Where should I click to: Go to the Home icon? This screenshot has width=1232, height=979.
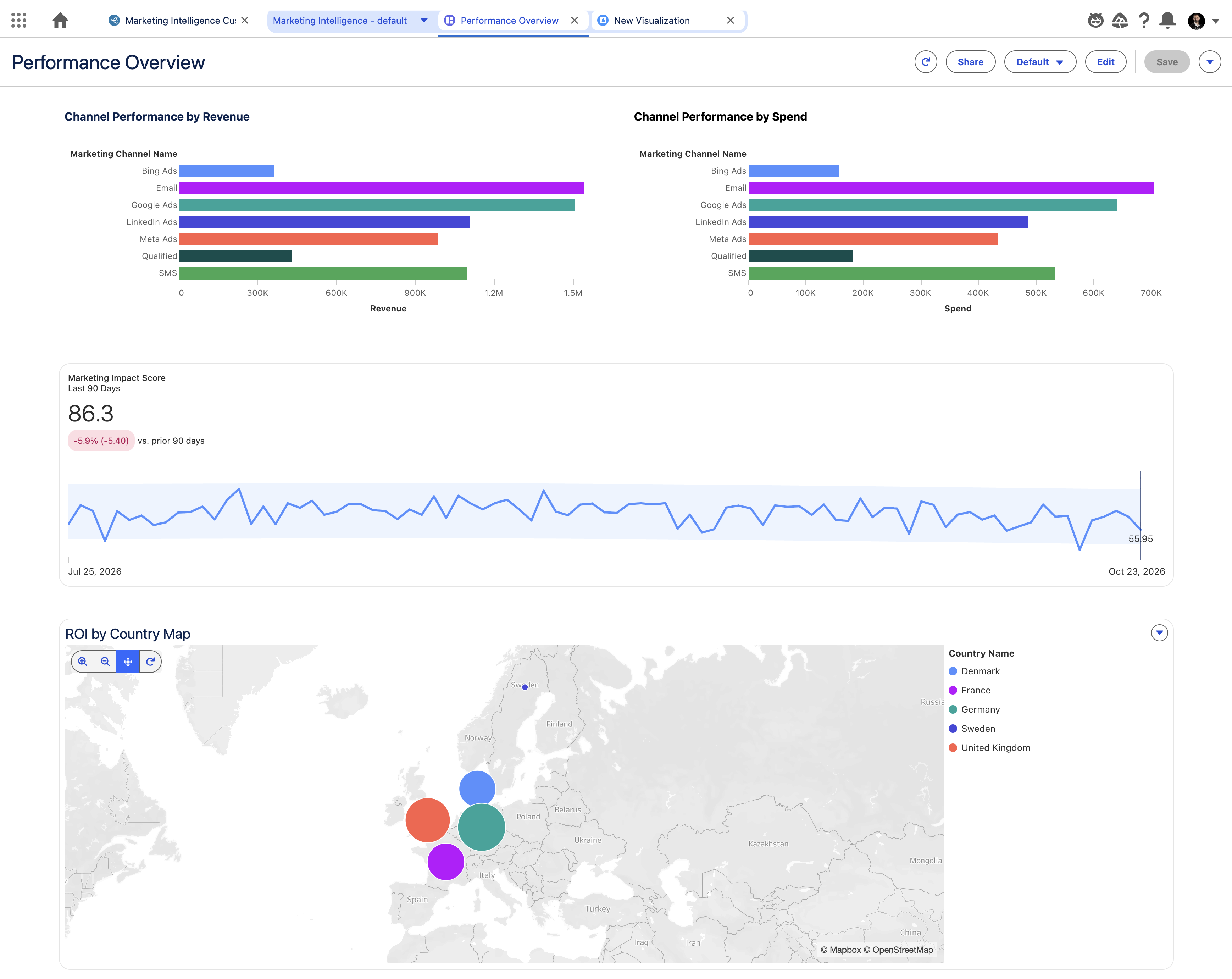tap(60, 21)
